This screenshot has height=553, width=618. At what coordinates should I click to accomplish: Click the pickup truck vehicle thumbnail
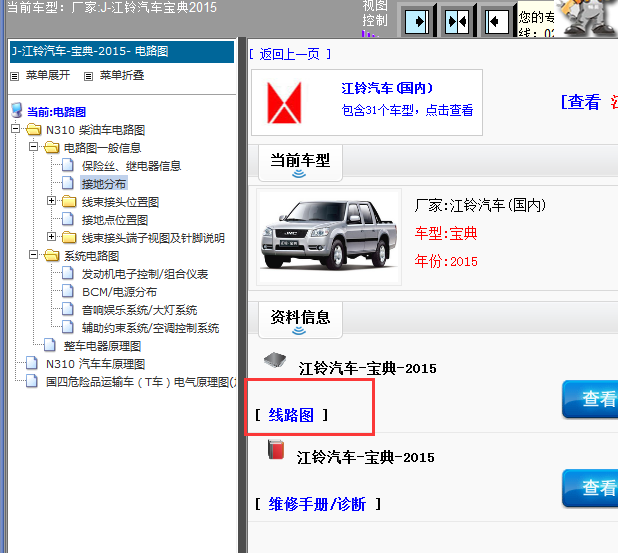click(329, 236)
